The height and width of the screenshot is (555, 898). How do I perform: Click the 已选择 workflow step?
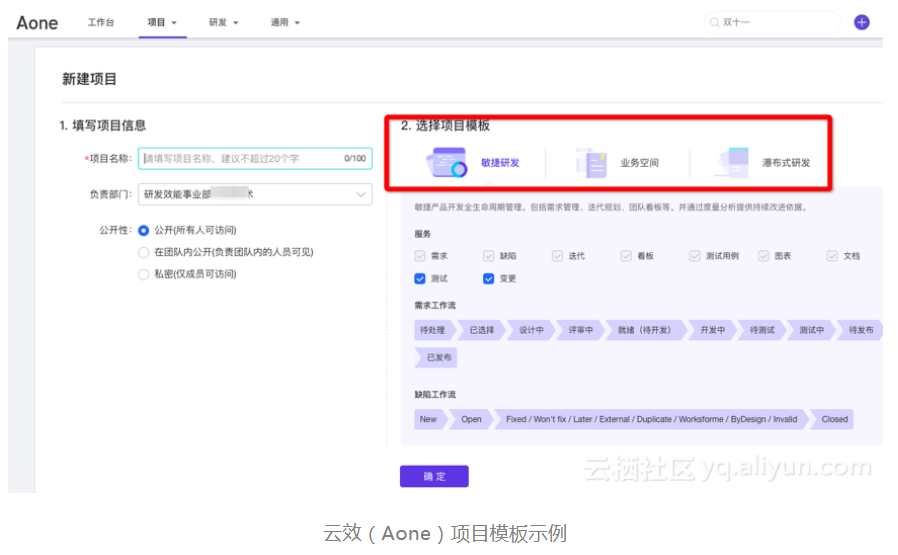click(482, 330)
